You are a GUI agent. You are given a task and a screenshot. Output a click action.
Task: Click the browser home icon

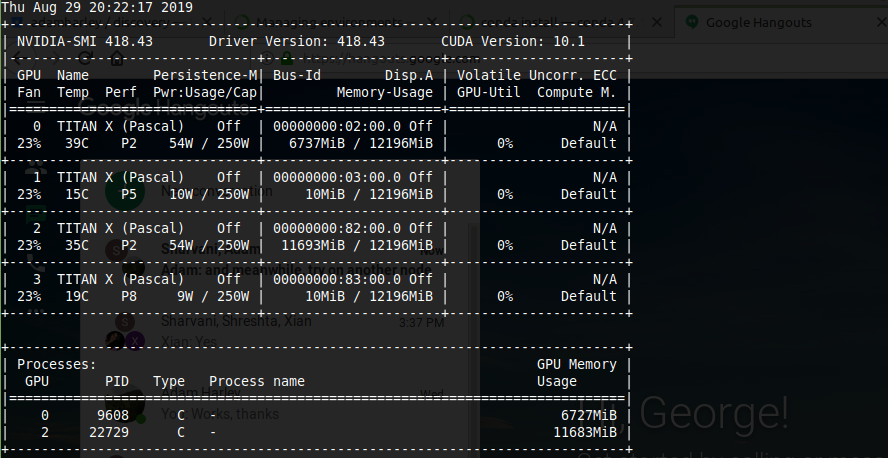[117, 58]
